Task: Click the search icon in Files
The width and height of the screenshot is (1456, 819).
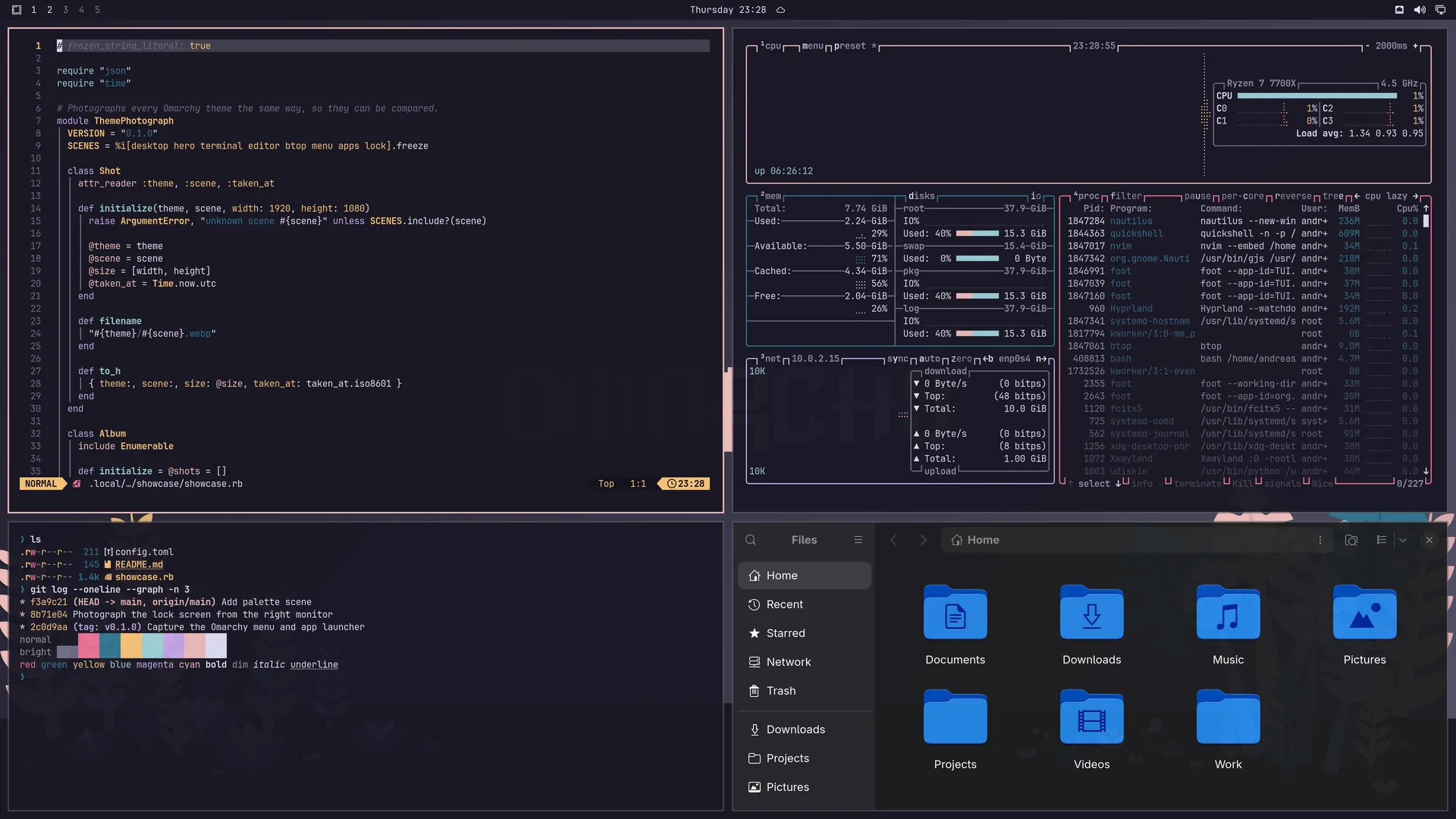Action: coord(750,540)
